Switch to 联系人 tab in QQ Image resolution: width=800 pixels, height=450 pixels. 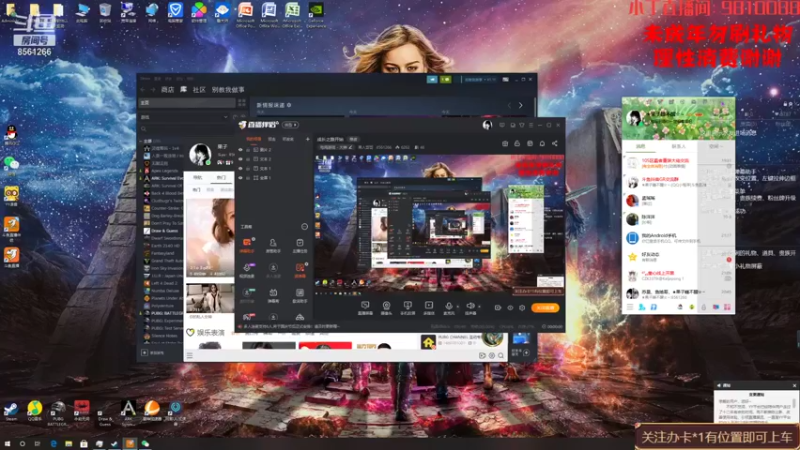coord(678,146)
